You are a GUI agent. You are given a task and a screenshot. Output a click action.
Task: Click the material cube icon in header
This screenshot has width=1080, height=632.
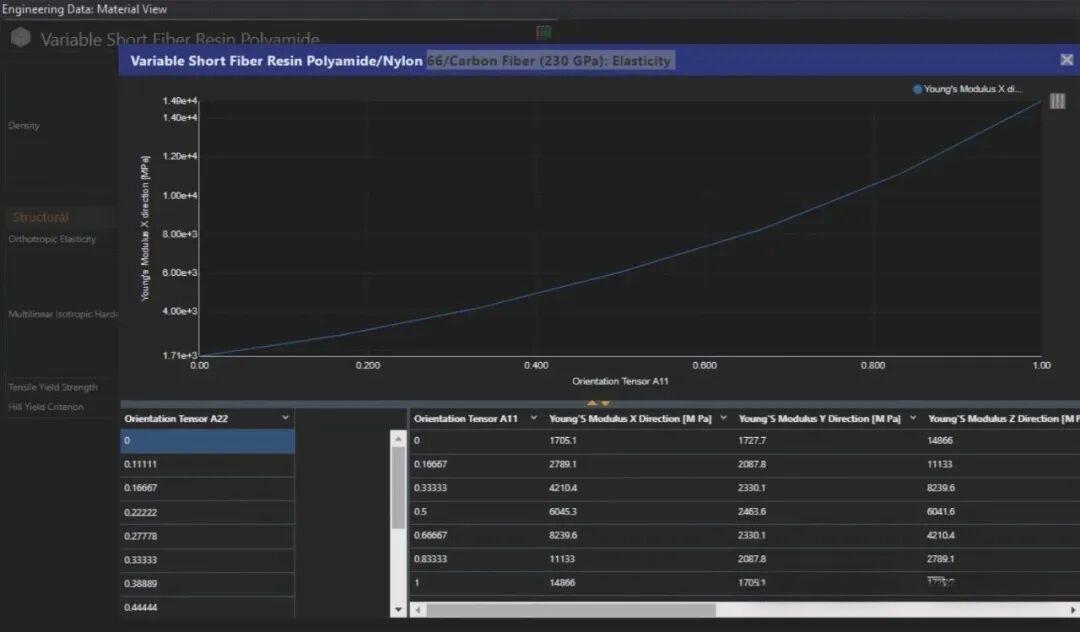coord(20,39)
